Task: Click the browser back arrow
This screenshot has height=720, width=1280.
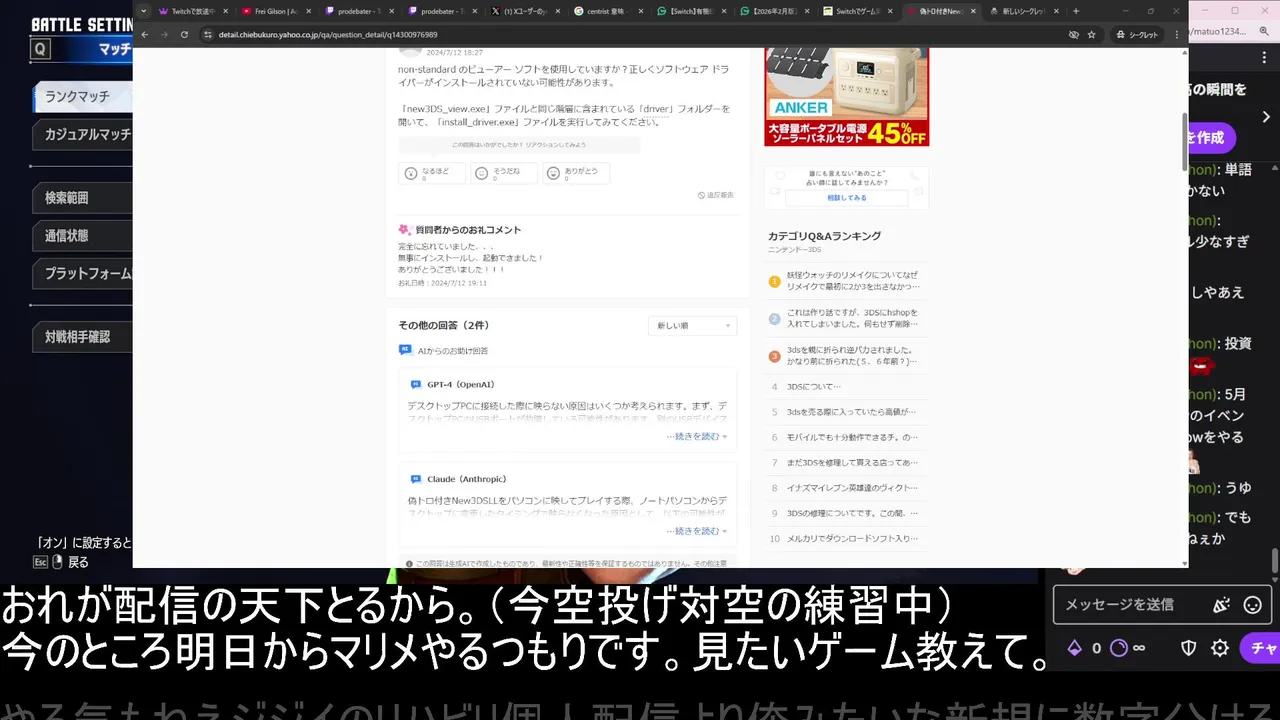Action: click(x=144, y=34)
